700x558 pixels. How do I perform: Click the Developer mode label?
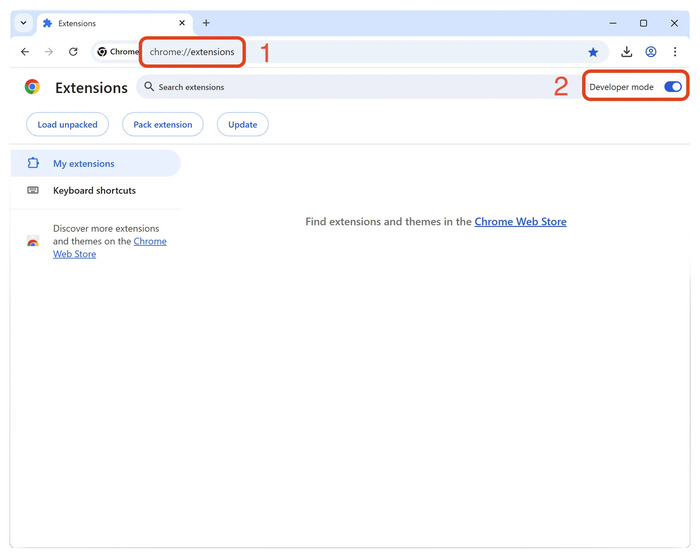point(621,87)
